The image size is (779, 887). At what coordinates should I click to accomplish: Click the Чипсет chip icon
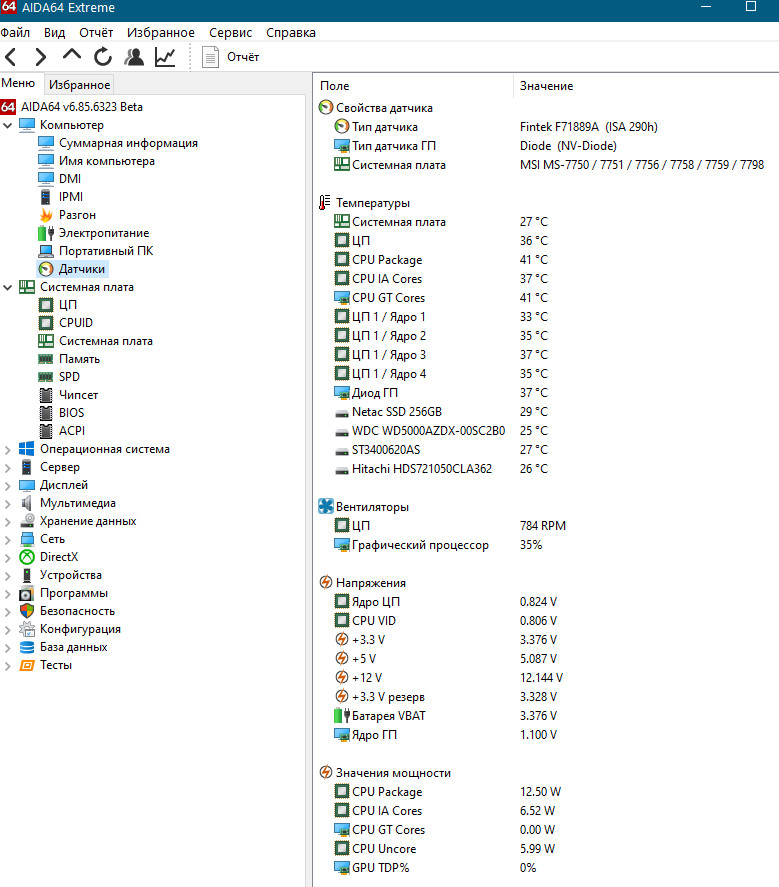tap(46, 395)
